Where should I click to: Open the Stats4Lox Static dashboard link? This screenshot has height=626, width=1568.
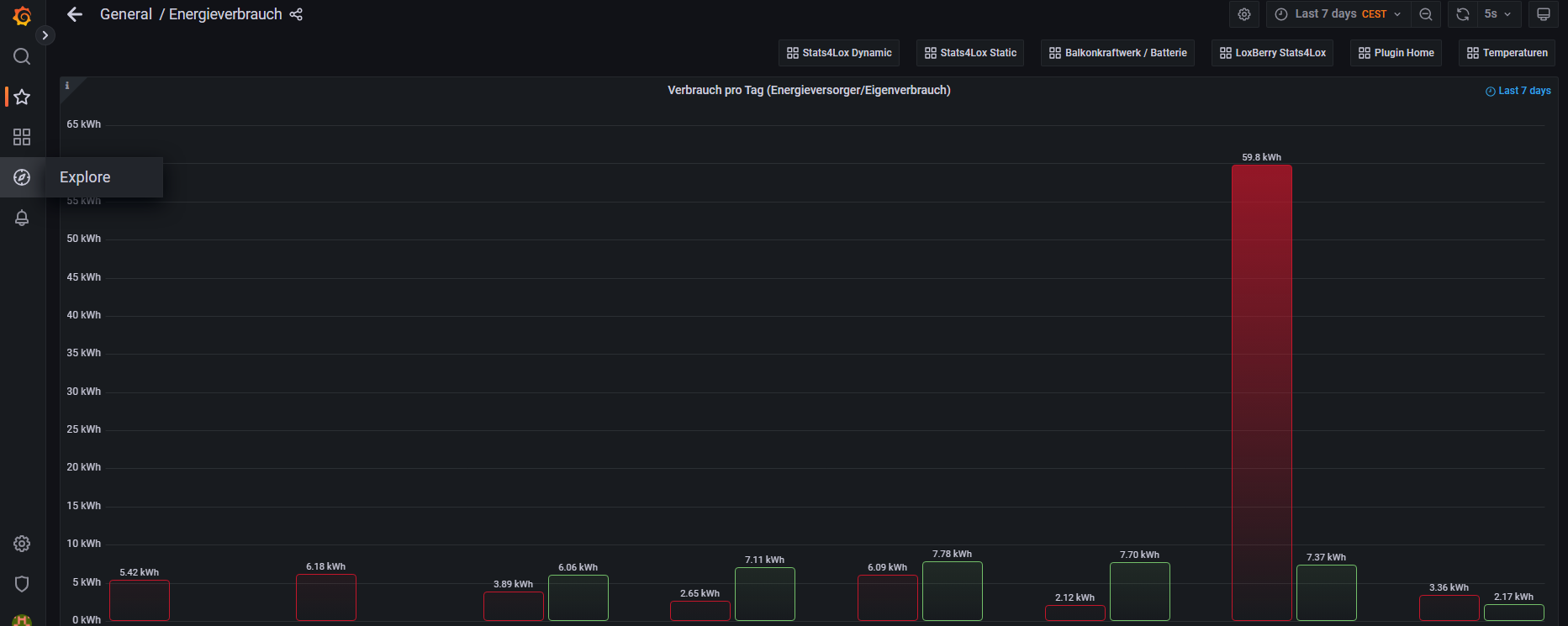970,53
